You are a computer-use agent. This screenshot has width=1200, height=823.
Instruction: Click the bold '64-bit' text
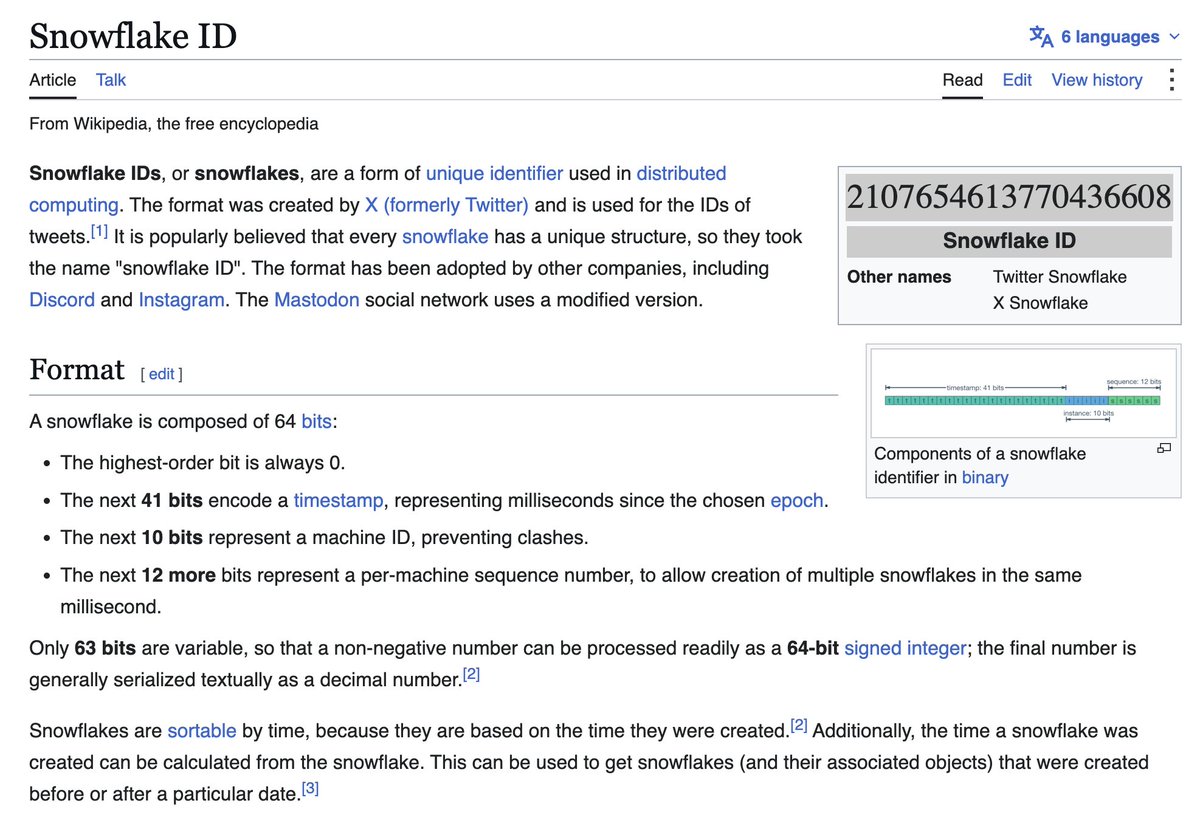812,648
